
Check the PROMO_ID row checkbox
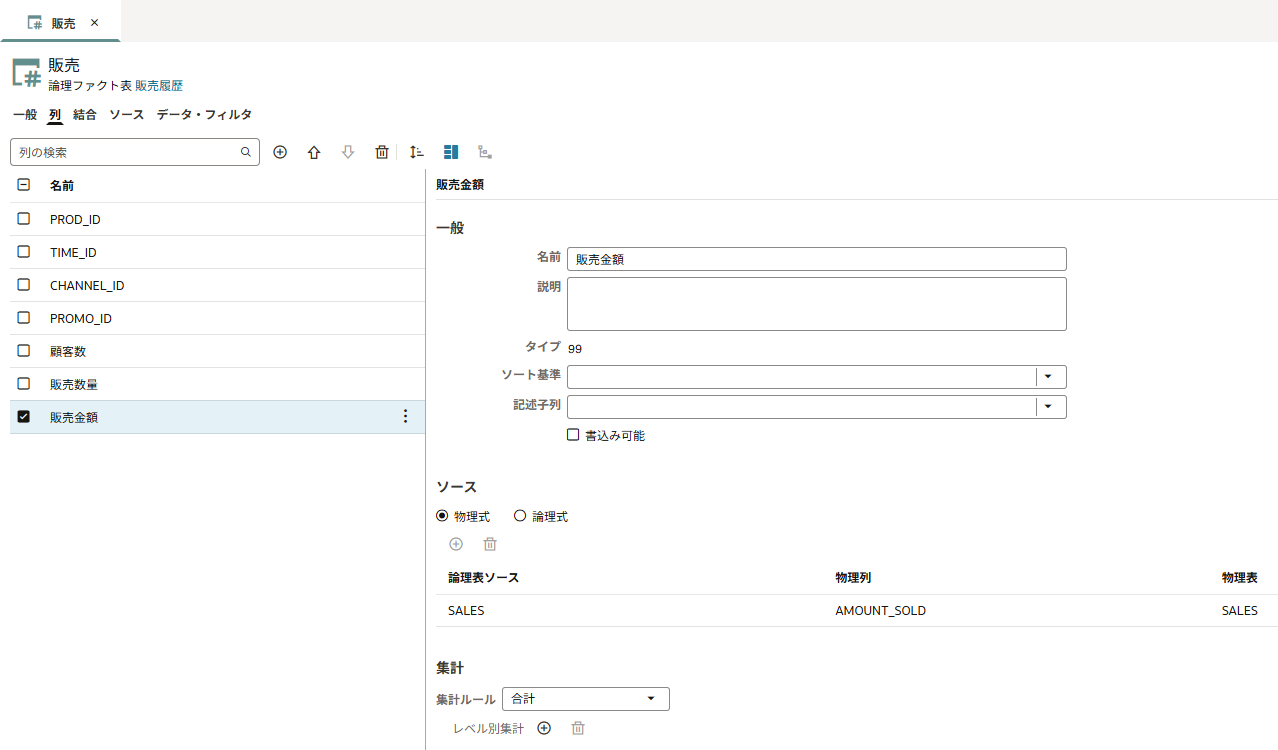click(24, 317)
